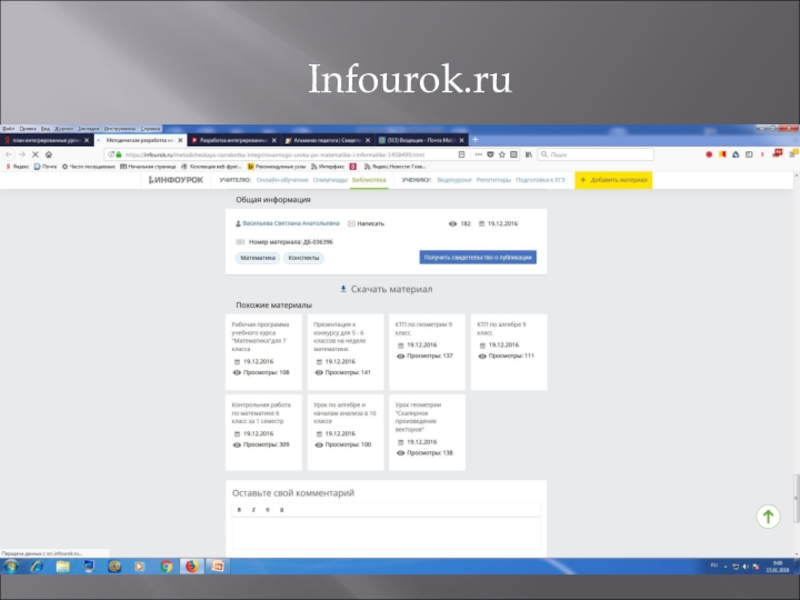Open the 'Инструменты' menu

coord(120,129)
